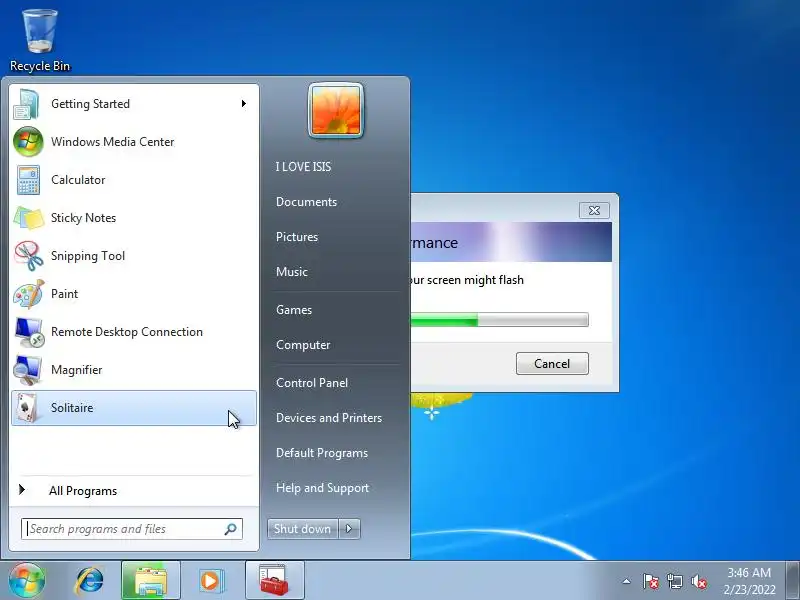800x600 pixels.
Task: Launch Internet Explorer from the taskbar
Action: (x=89, y=581)
